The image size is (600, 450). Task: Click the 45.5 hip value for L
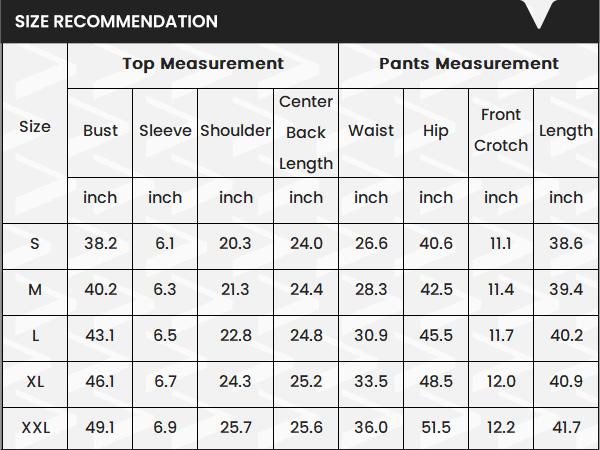pyautogui.click(x=436, y=336)
